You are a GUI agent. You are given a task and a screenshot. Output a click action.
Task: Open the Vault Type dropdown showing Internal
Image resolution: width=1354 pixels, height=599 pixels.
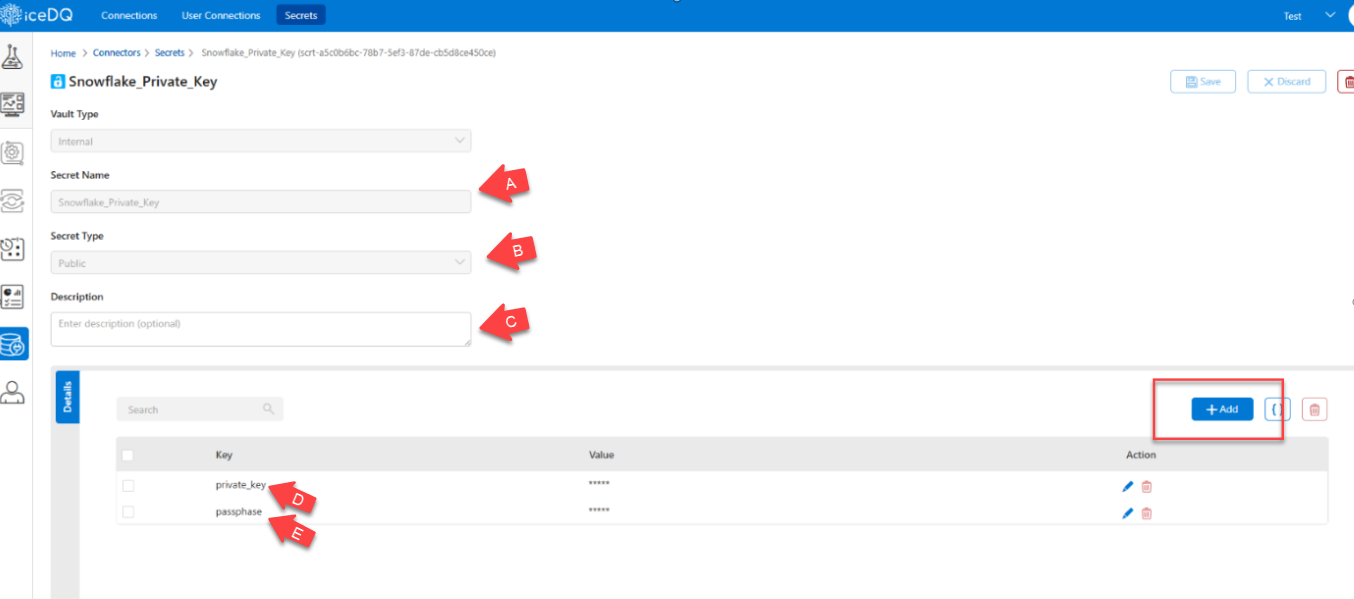[260, 140]
